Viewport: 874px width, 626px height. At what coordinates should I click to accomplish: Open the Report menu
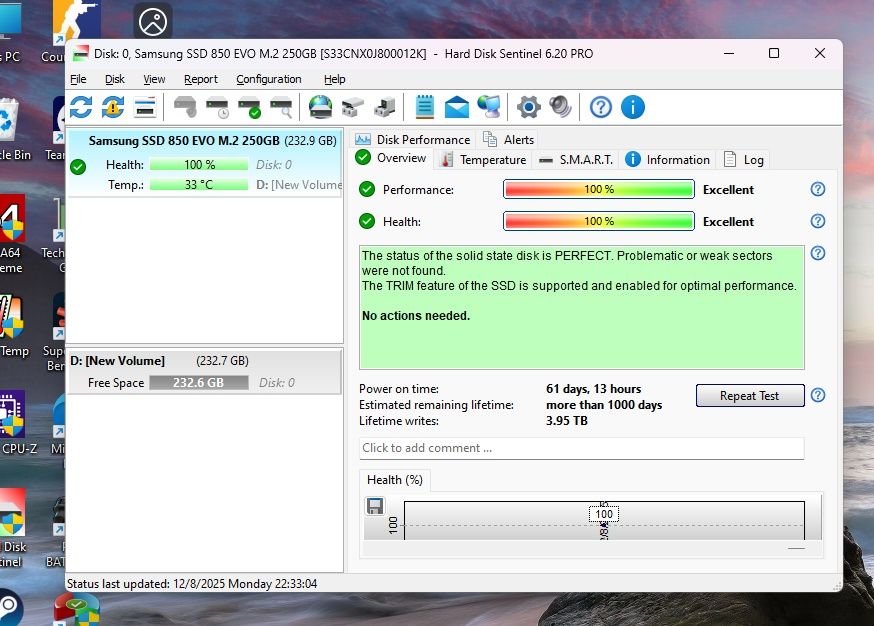(x=201, y=79)
